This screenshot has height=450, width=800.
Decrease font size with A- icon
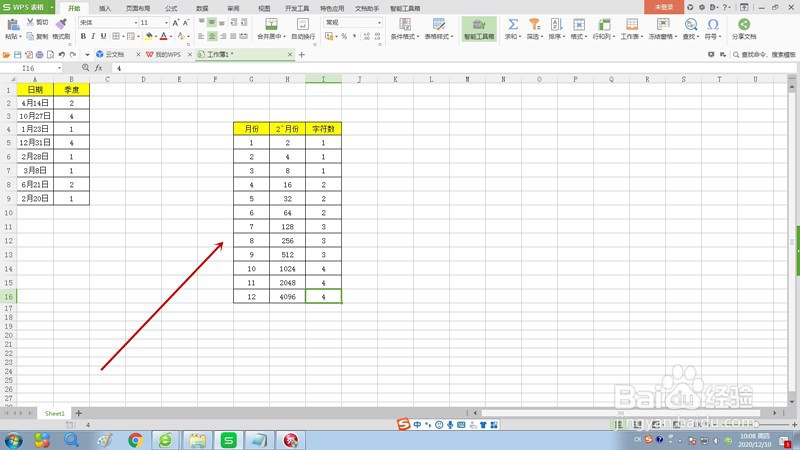(186, 22)
